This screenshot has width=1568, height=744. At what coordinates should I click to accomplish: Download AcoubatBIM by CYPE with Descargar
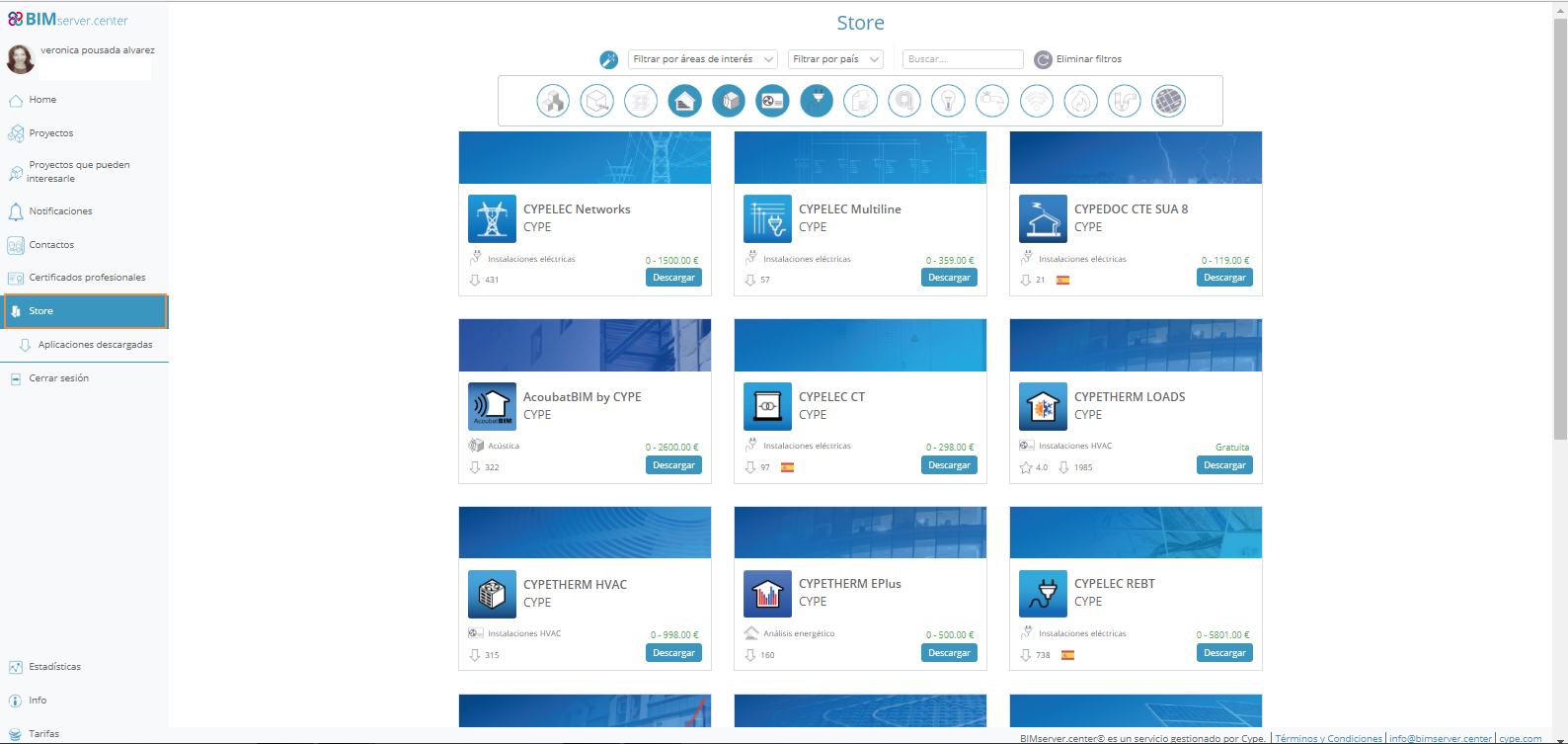pos(674,465)
